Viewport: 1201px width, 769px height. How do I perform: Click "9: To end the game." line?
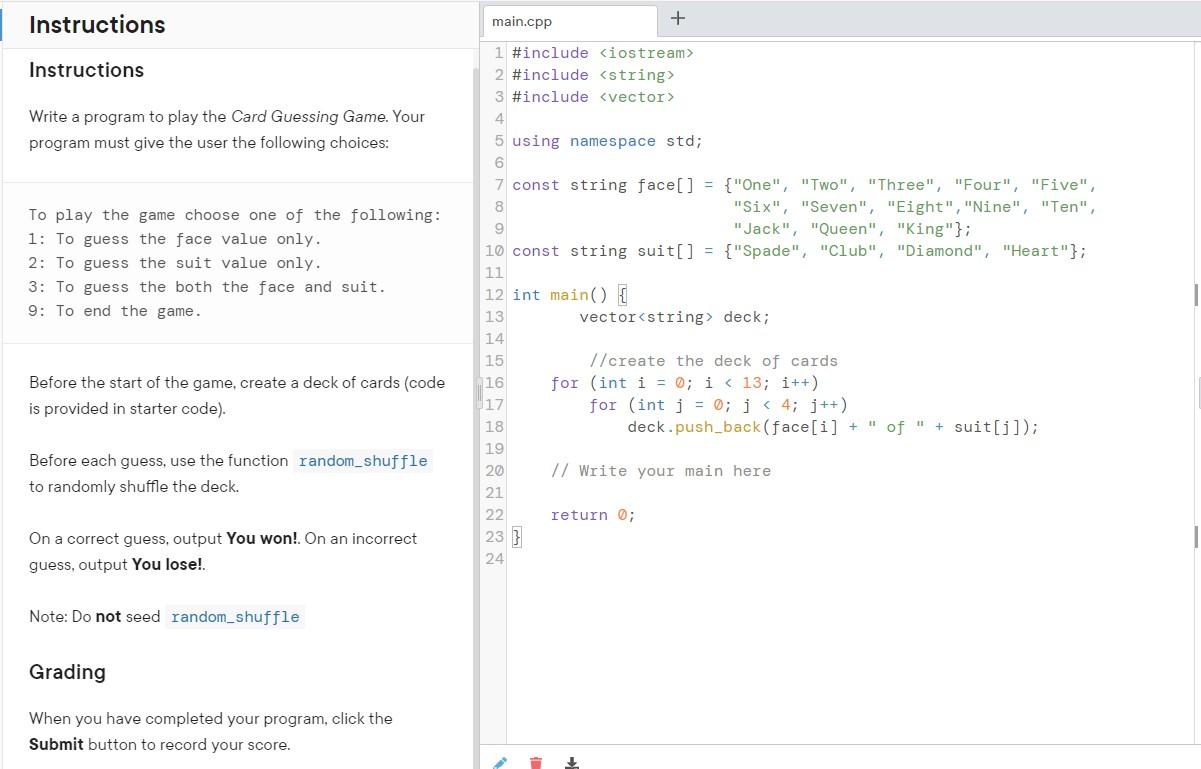click(x=115, y=311)
